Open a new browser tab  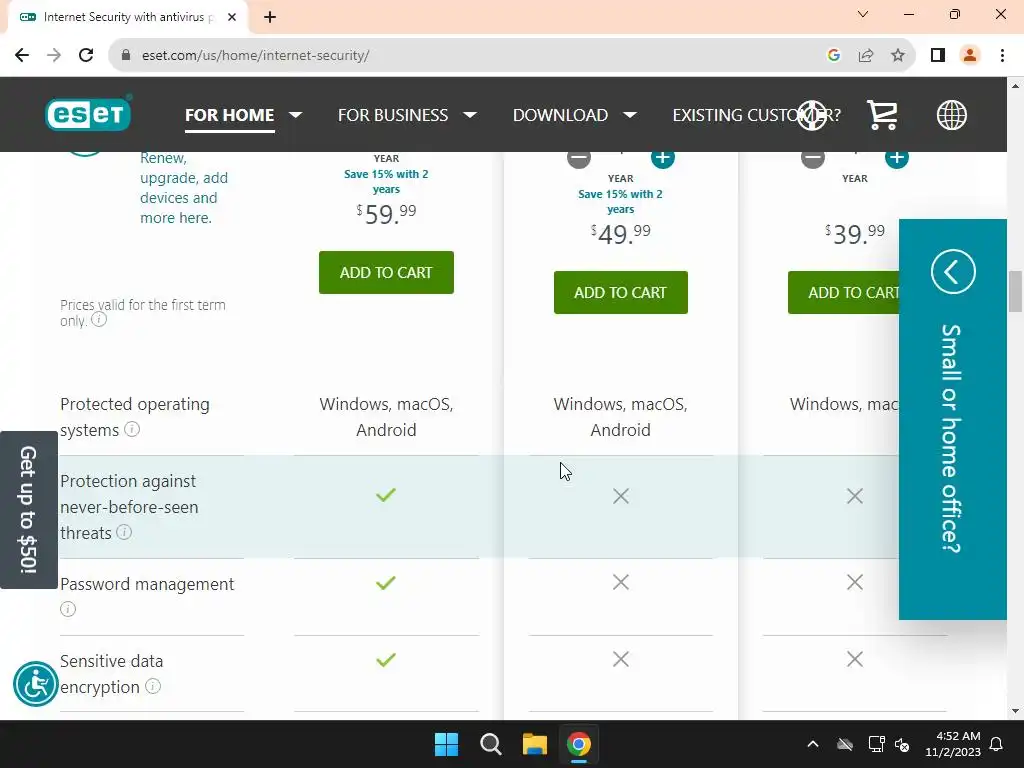coord(270,17)
